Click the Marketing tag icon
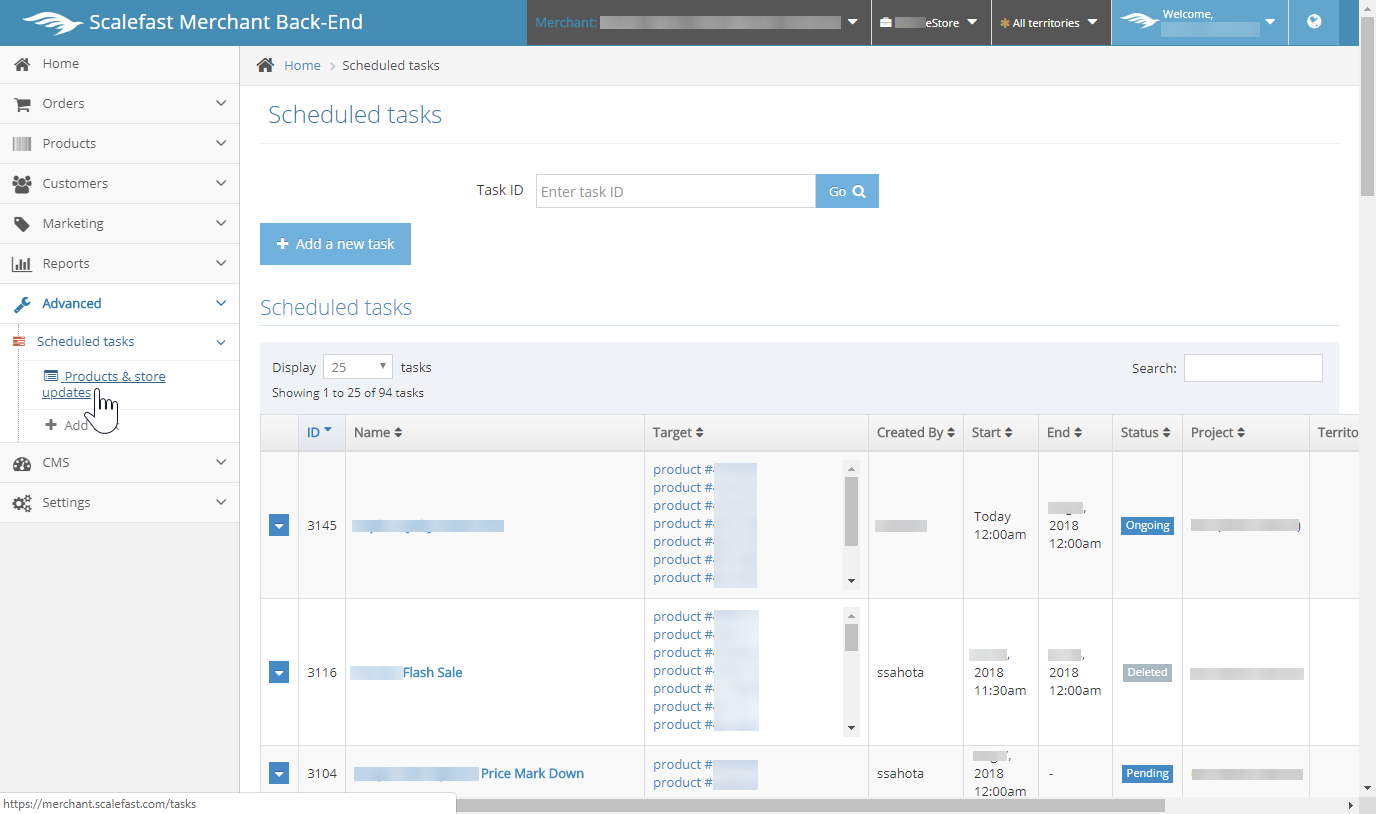The width and height of the screenshot is (1376, 814). pos(21,224)
